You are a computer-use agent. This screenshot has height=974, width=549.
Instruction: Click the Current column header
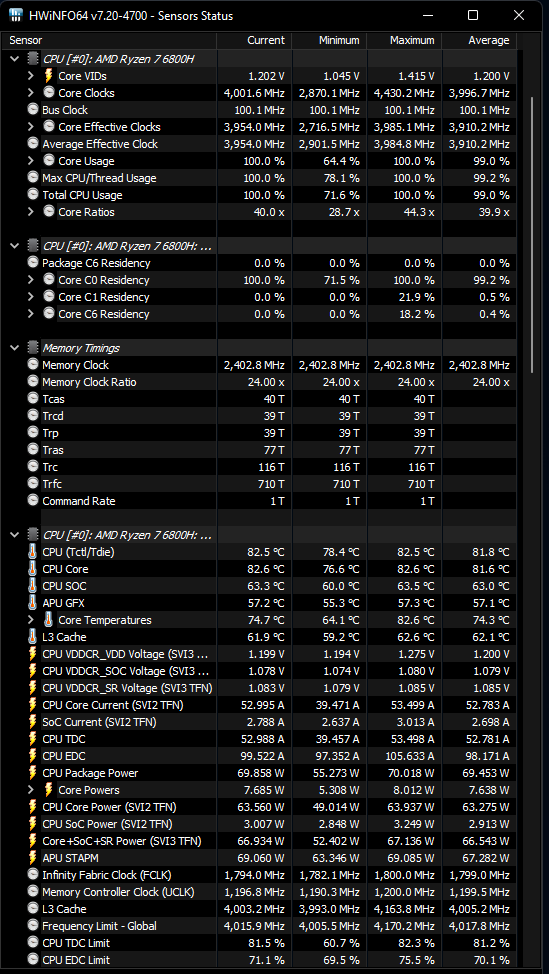[x=254, y=40]
